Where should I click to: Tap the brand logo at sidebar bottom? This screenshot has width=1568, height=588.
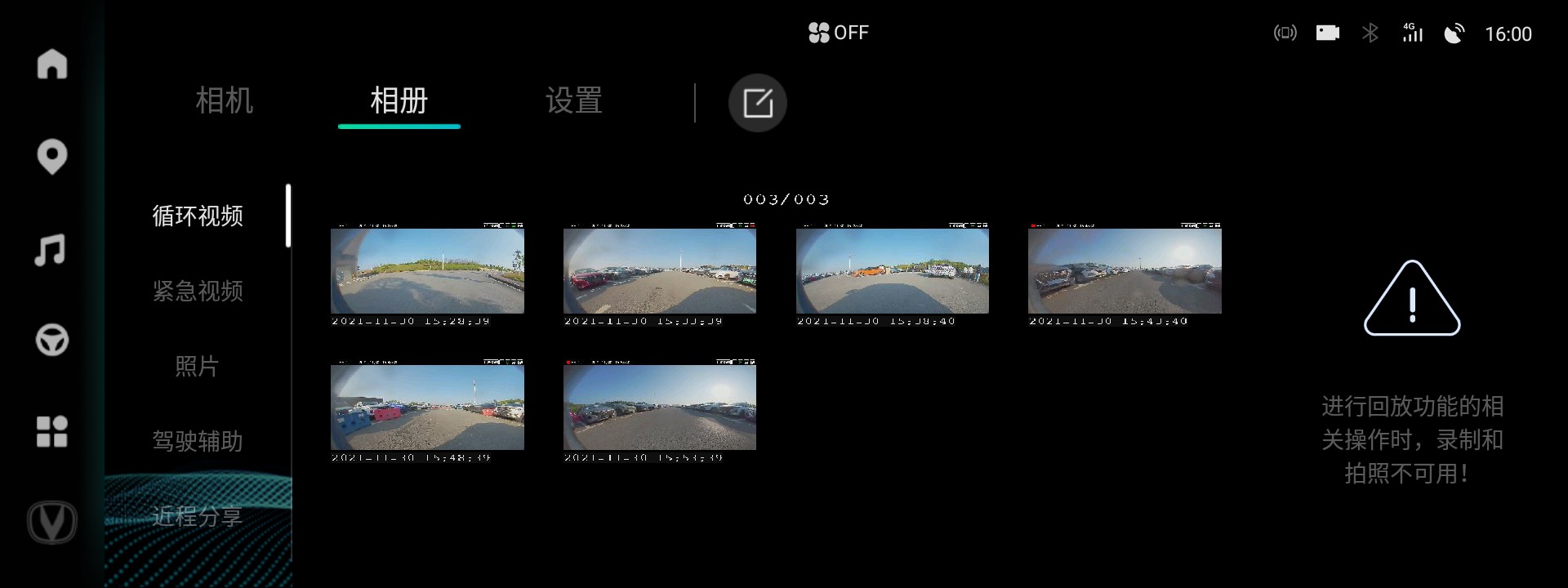pyautogui.click(x=52, y=523)
